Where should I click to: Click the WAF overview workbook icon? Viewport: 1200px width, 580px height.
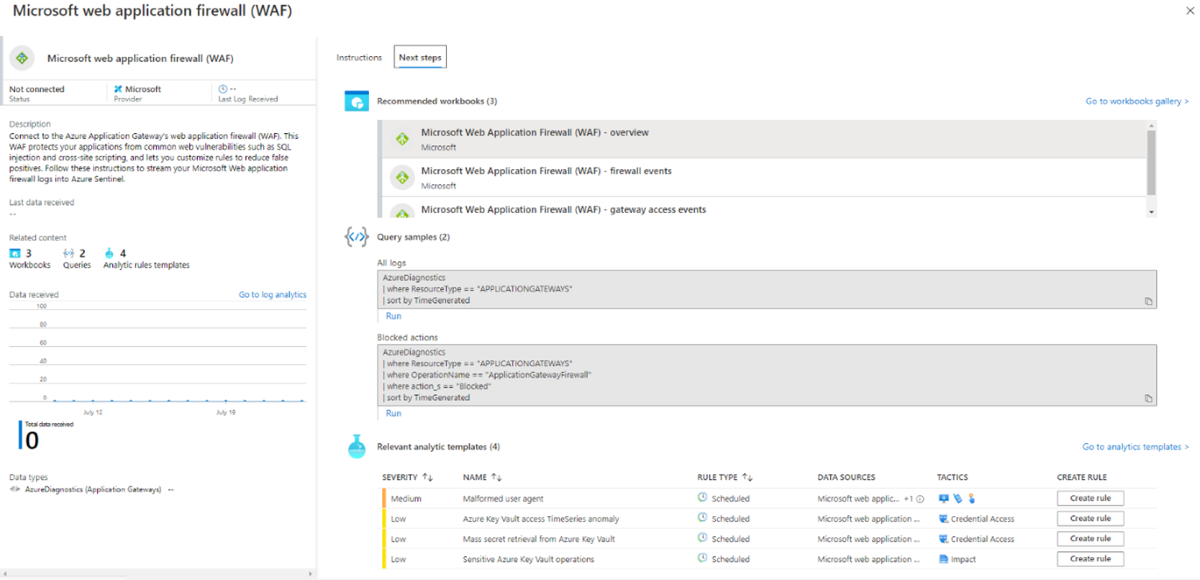pyautogui.click(x=402, y=139)
